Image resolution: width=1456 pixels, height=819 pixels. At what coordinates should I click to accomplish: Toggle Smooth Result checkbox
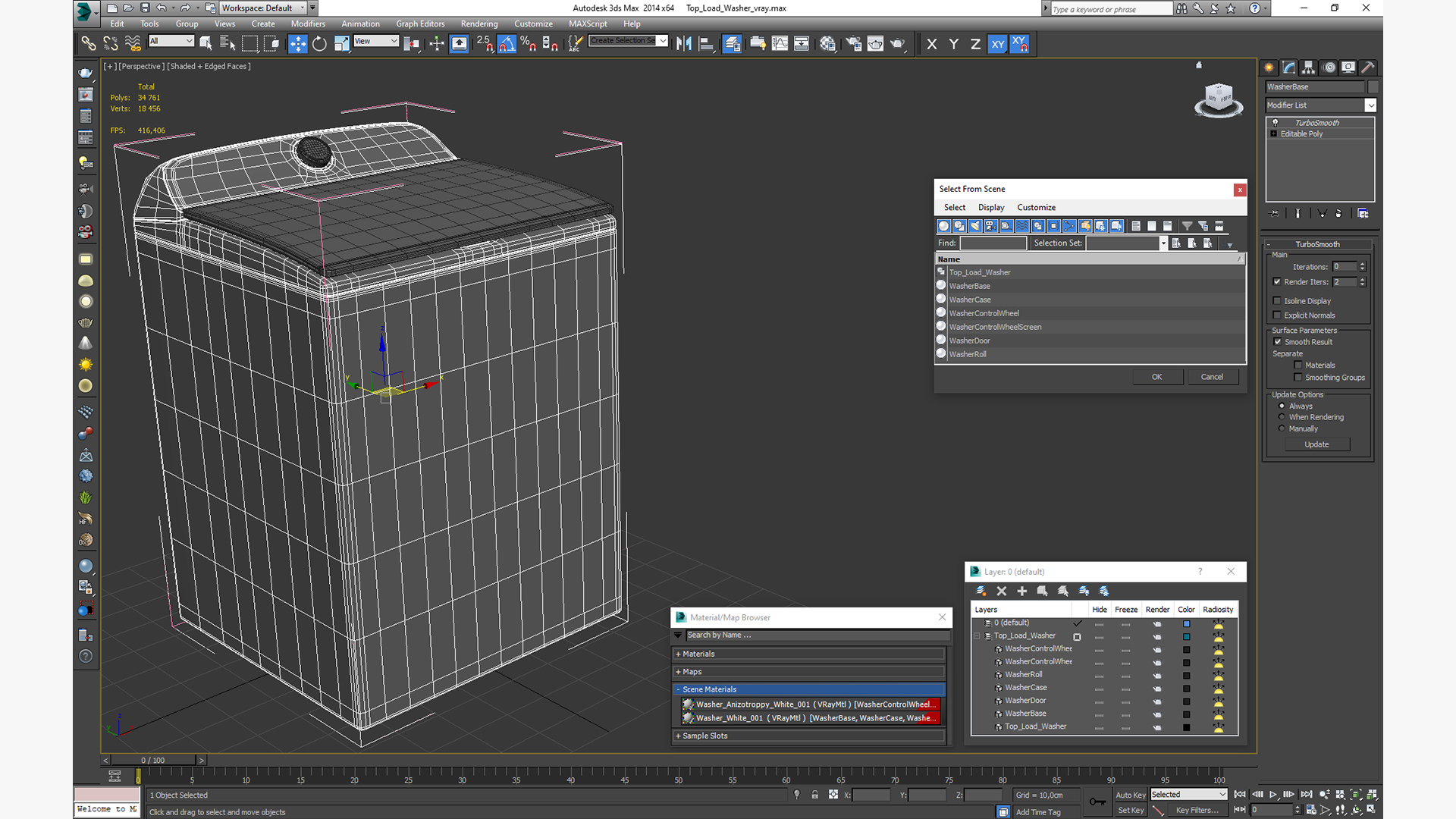(1278, 342)
